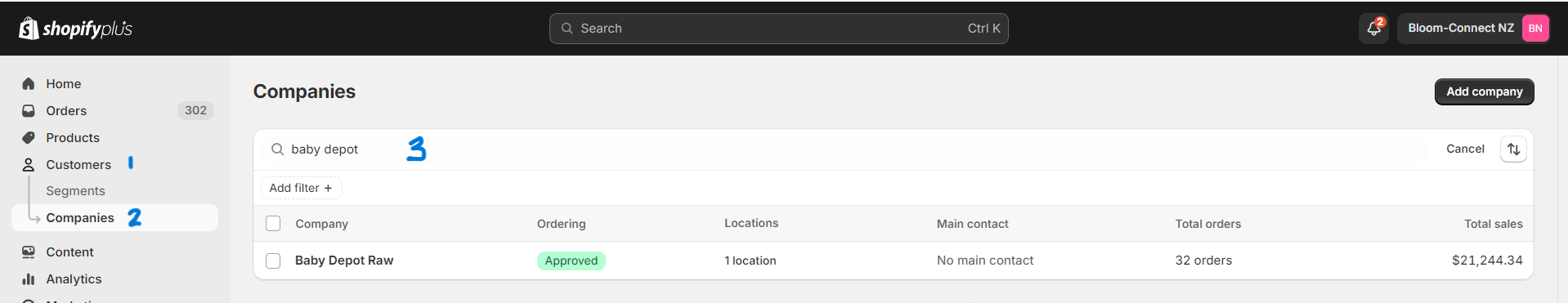
Task: Open the Baby Depot Raw company
Action: click(344, 261)
